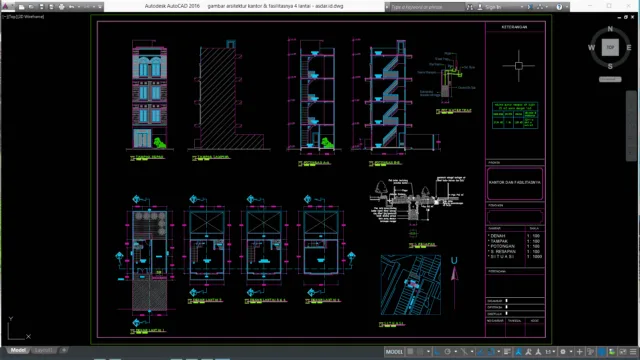This screenshot has width=640, height=360.
Task: Click the Workspace Switching gear icon
Action: (x=563, y=351)
